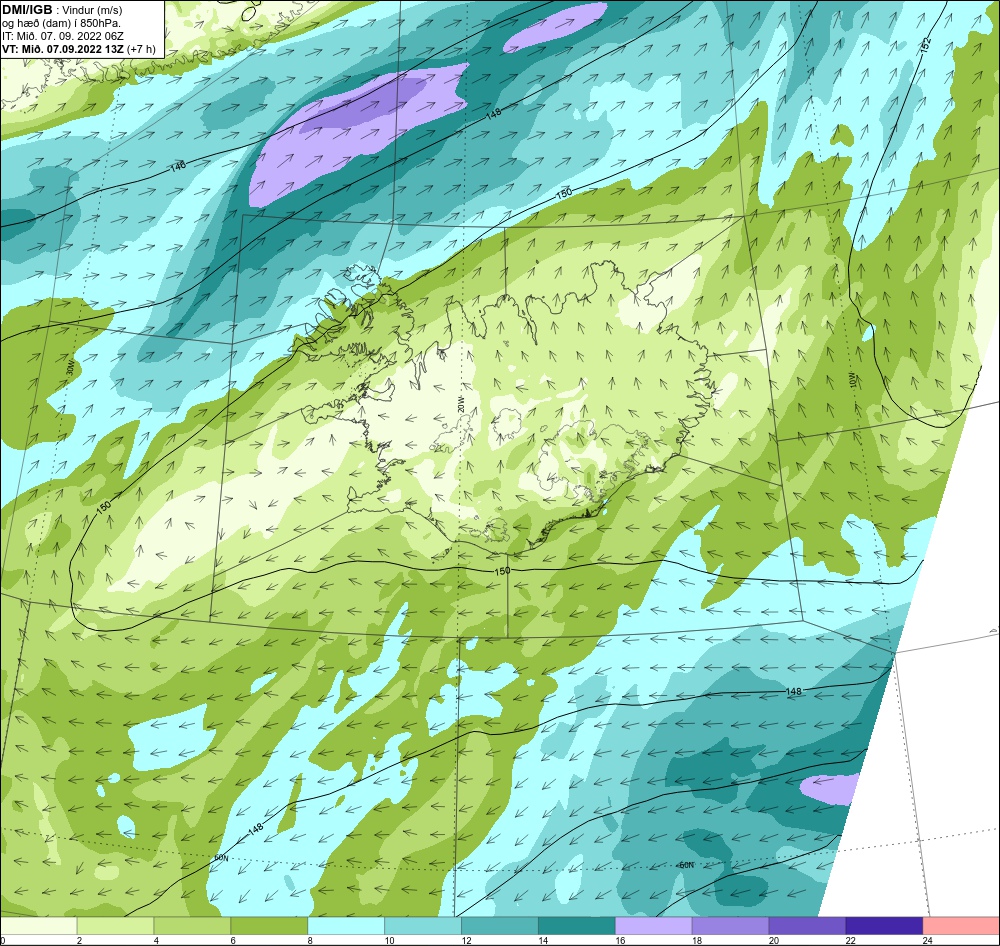Select the 10–12 m/s legend color swatch
The height and width of the screenshot is (946, 1000).
423,926
